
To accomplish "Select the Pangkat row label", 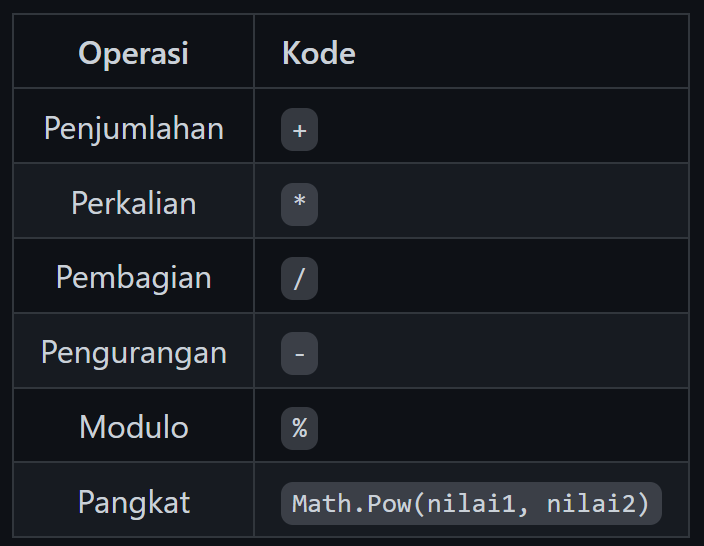I will point(133,502).
